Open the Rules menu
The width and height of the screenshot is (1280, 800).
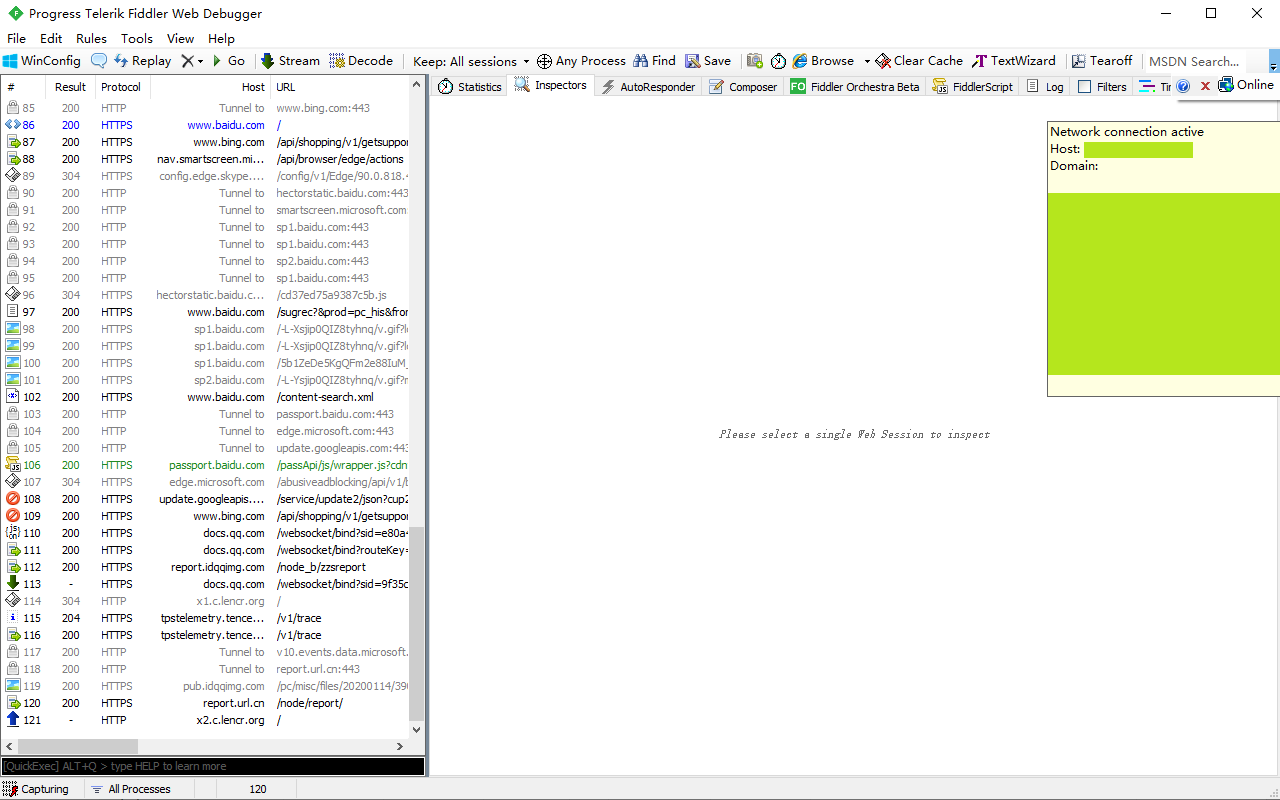[91, 38]
